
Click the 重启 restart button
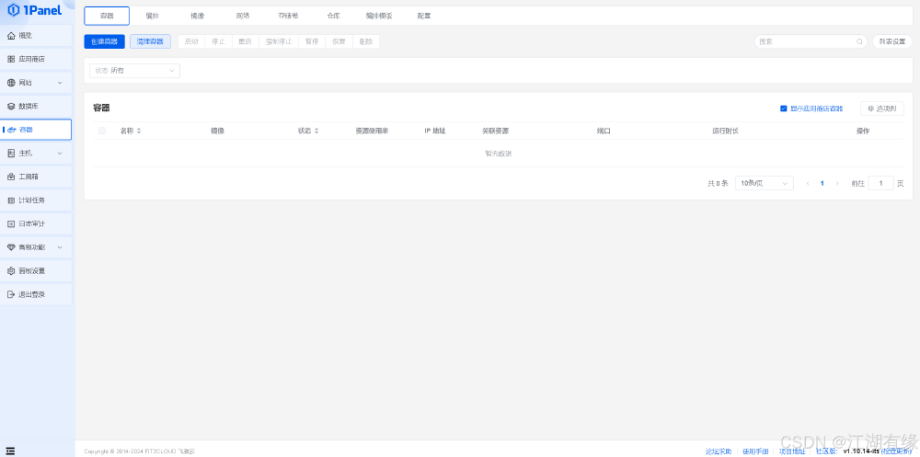pyautogui.click(x=245, y=42)
